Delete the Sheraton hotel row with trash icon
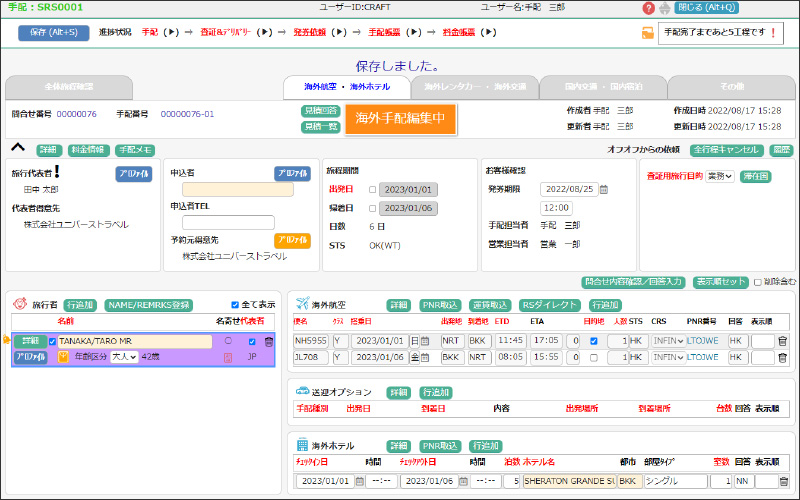The image size is (800, 500). click(782, 481)
